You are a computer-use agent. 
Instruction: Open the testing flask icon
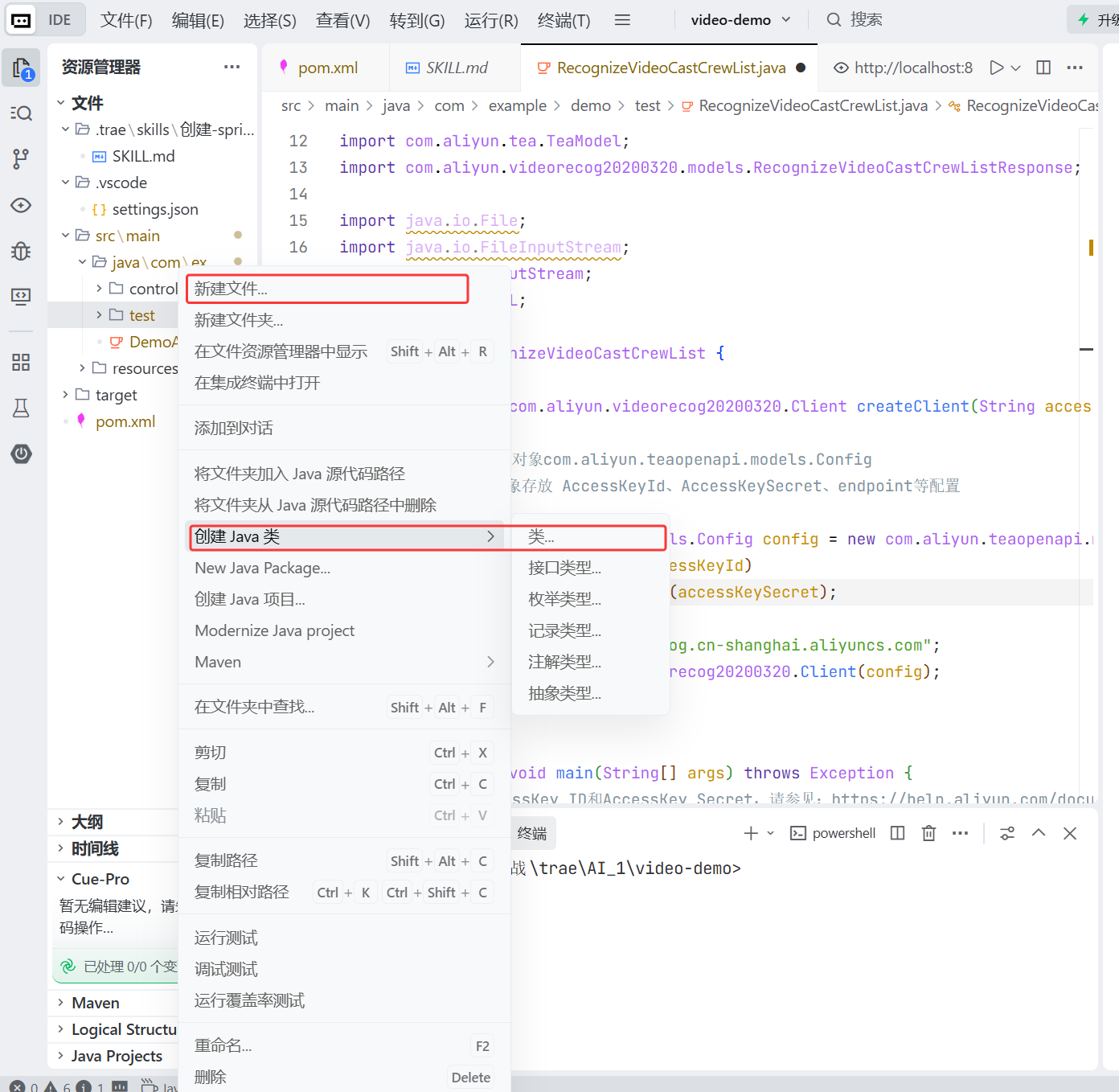click(22, 408)
